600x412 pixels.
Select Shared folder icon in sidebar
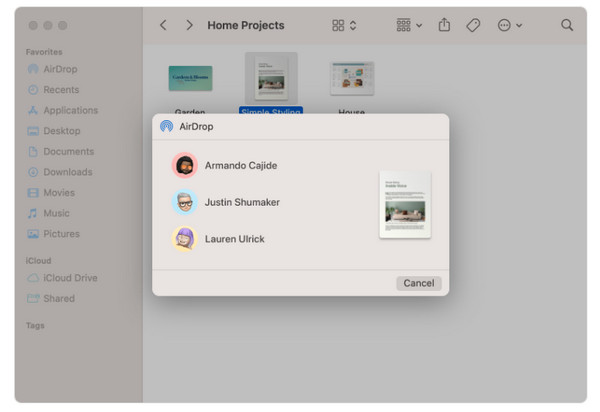pos(33,298)
